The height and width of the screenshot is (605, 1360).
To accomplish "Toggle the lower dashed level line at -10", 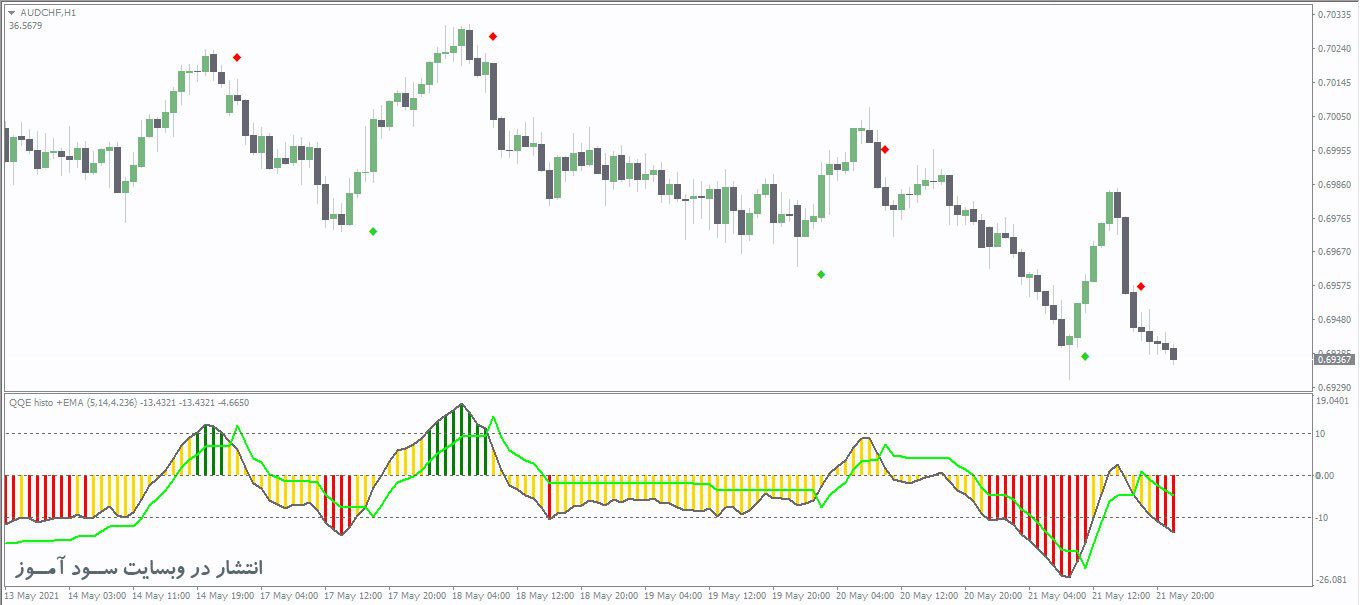I will tap(600, 516).
